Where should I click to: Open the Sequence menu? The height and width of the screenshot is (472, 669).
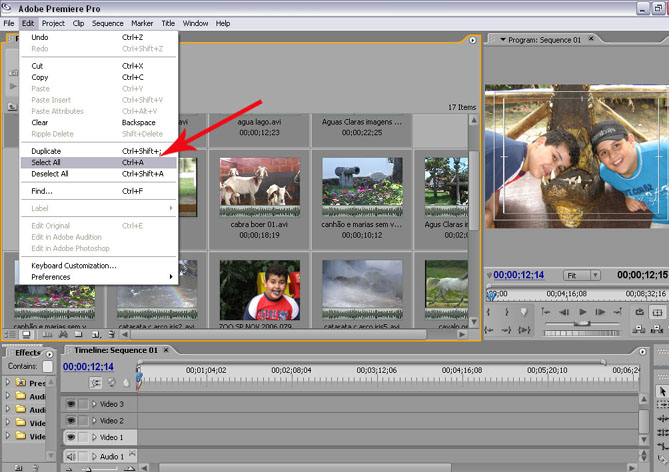click(107, 23)
